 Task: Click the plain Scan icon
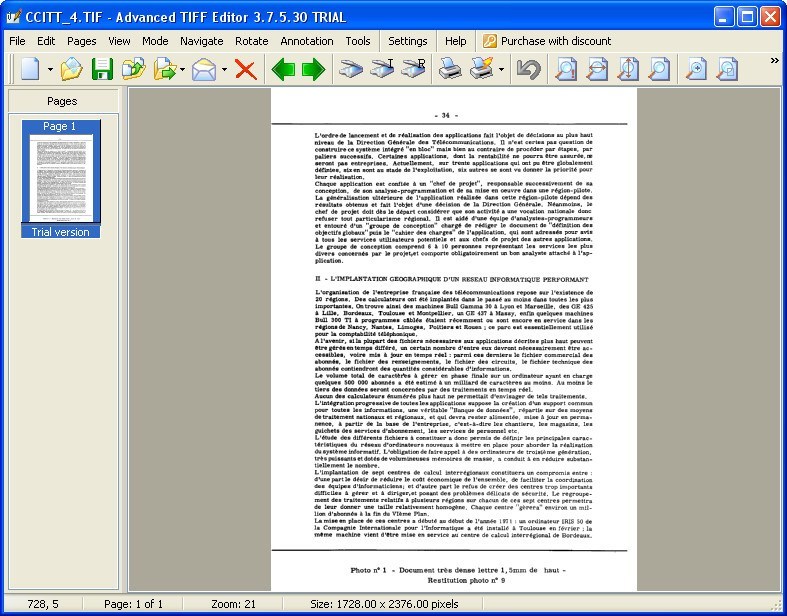pyautogui.click(x=350, y=69)
